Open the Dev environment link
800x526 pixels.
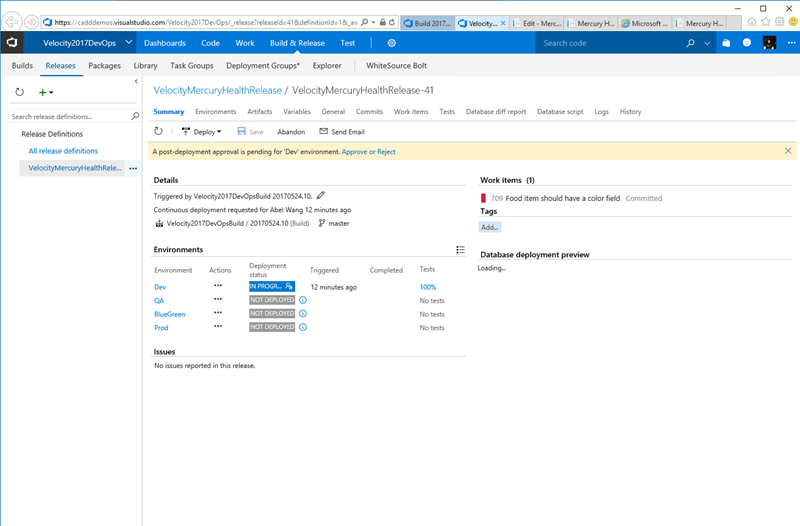[x=160, y=287]
